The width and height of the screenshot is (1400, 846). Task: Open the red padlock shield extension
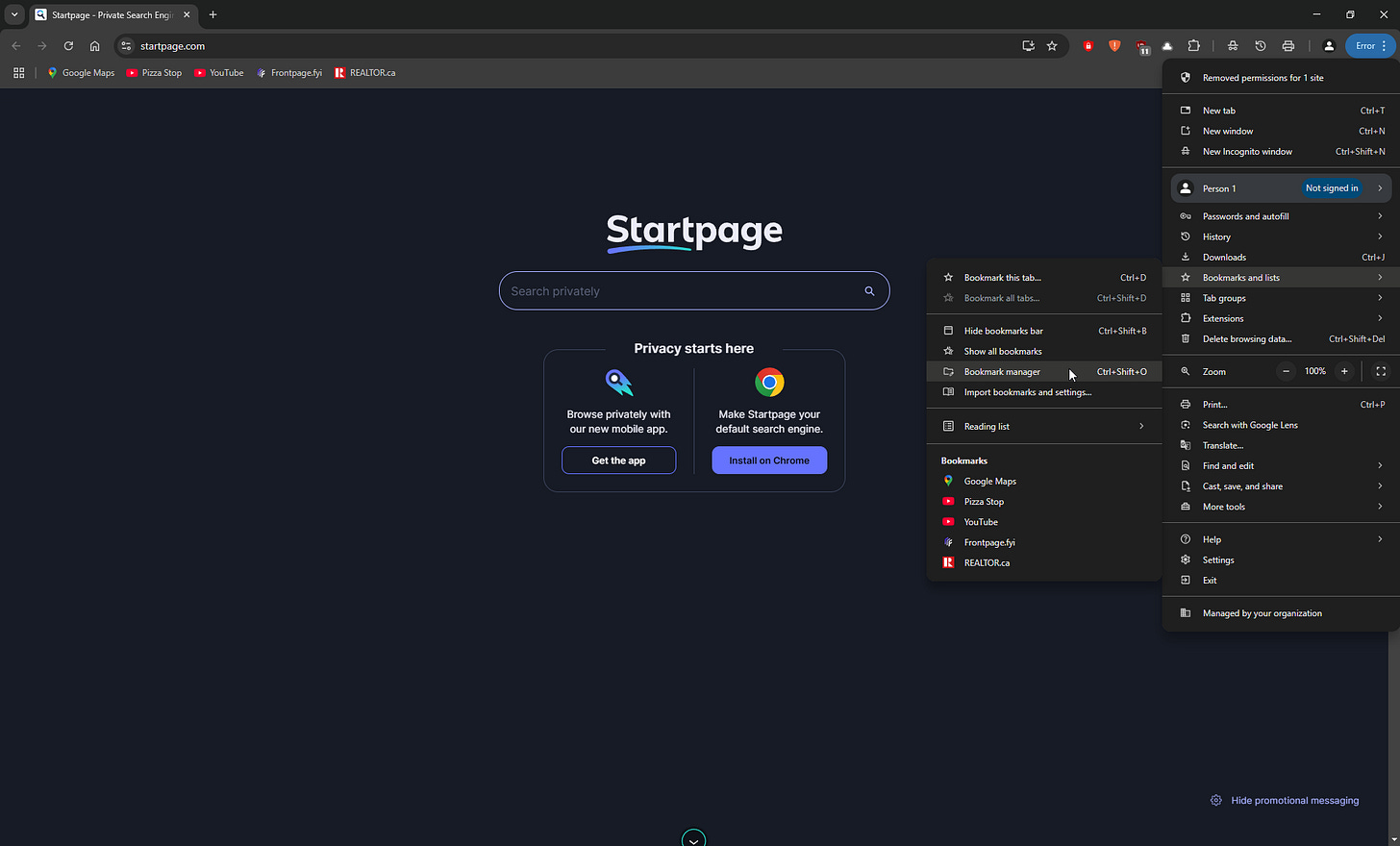pyautogui.click(x=1087, y=45)
